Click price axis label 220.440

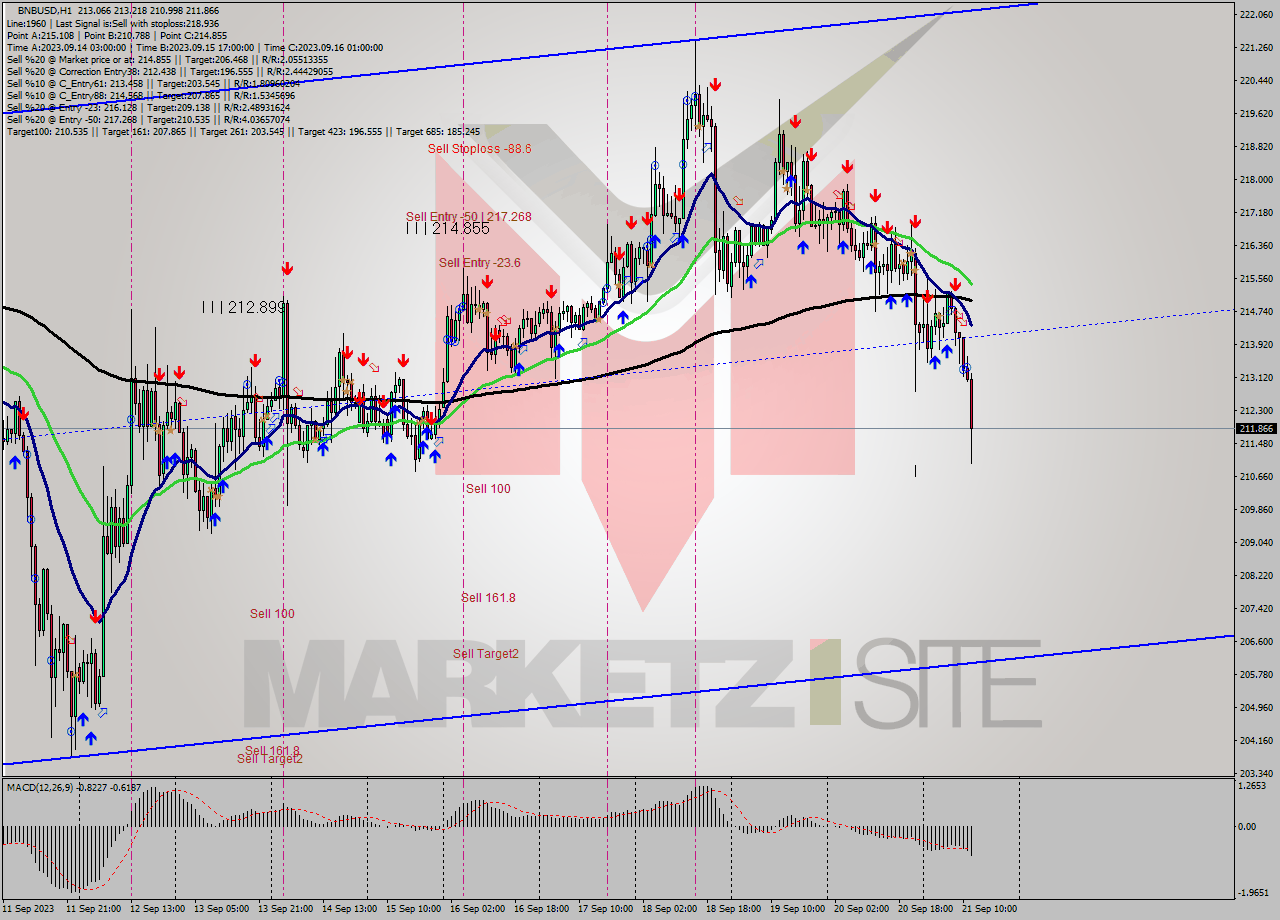click(1256, 80)
